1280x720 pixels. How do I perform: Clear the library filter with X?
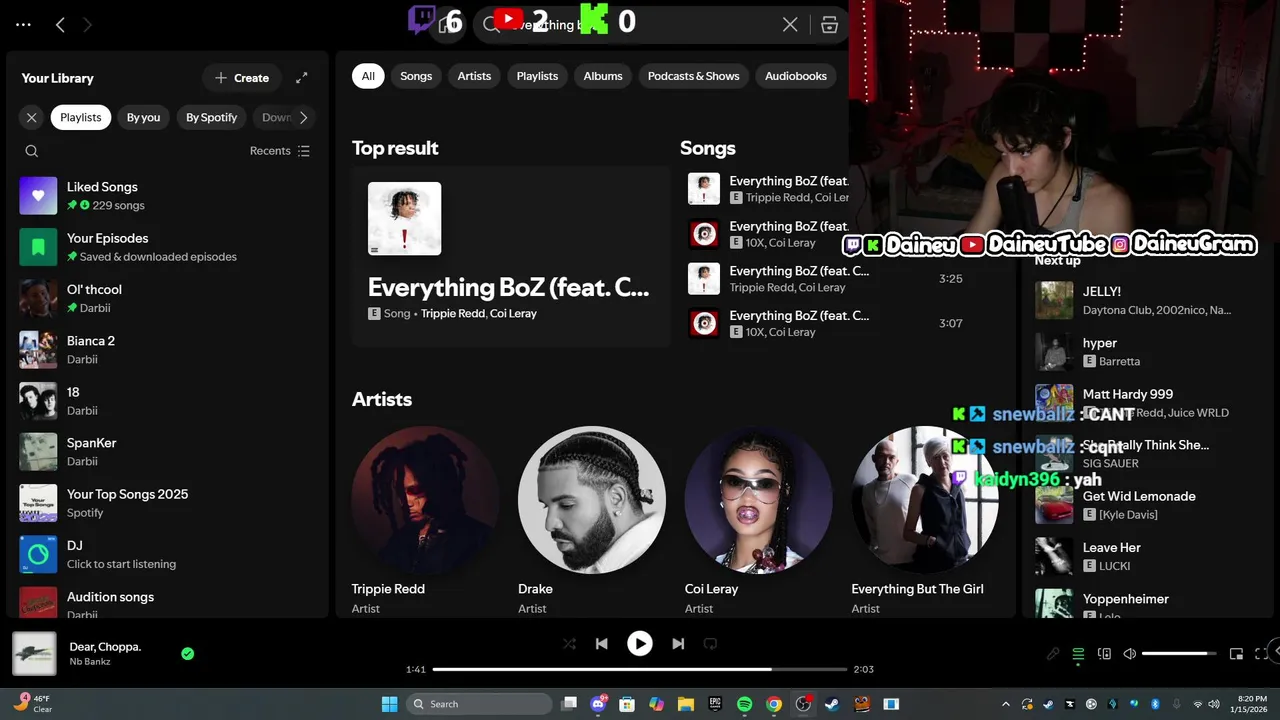tap(32, 117)
